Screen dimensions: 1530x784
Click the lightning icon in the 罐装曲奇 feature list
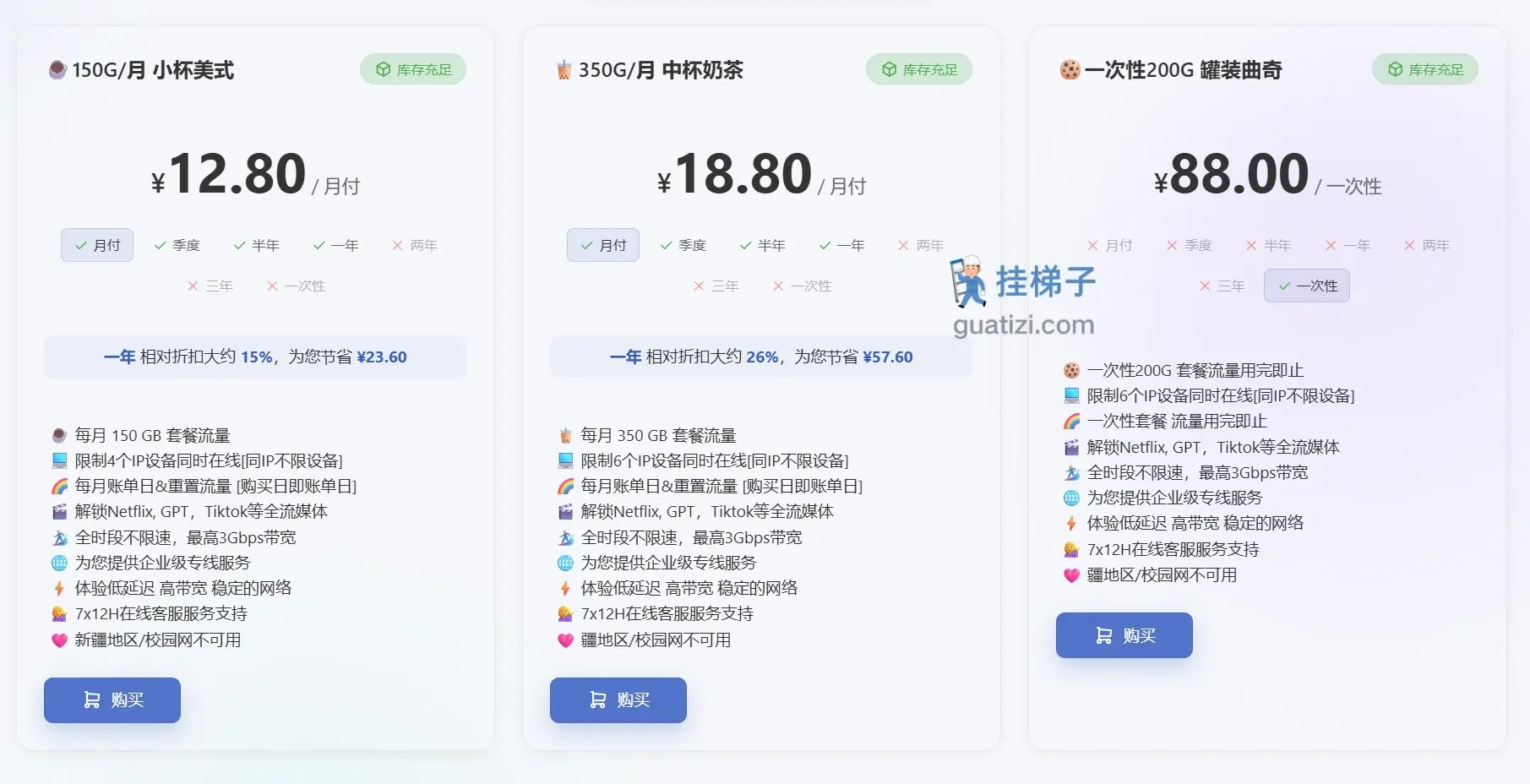coord(1071,524)
